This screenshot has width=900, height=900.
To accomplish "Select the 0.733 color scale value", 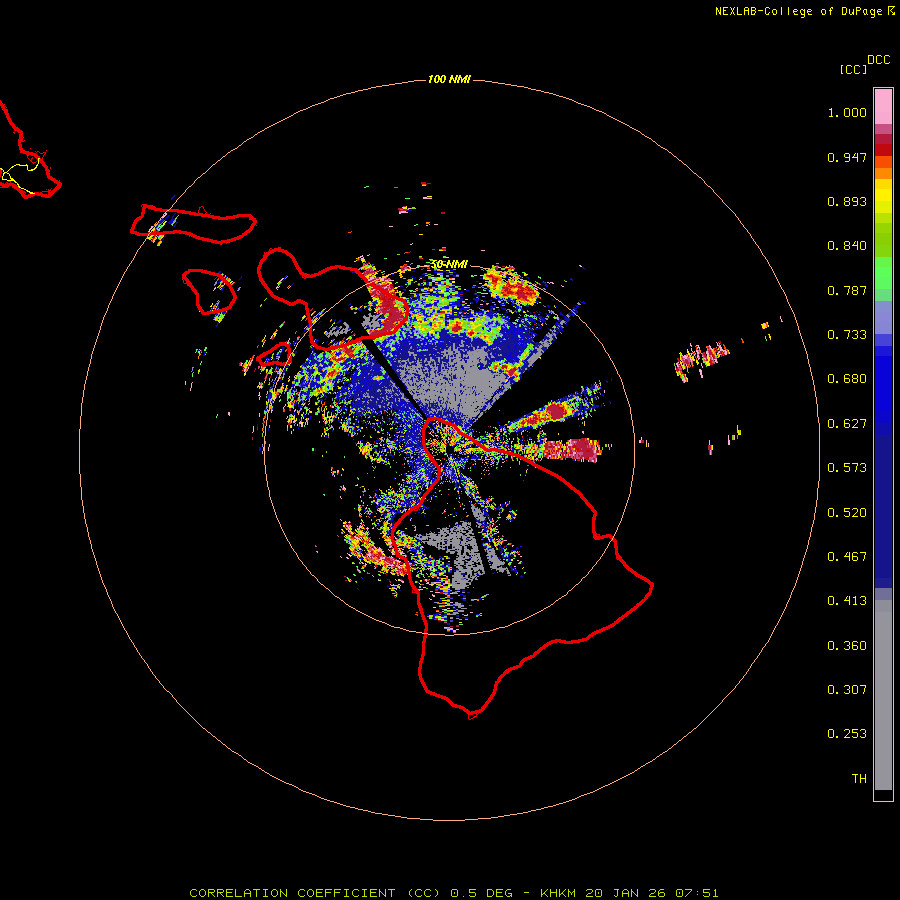I will coord(847,335).
